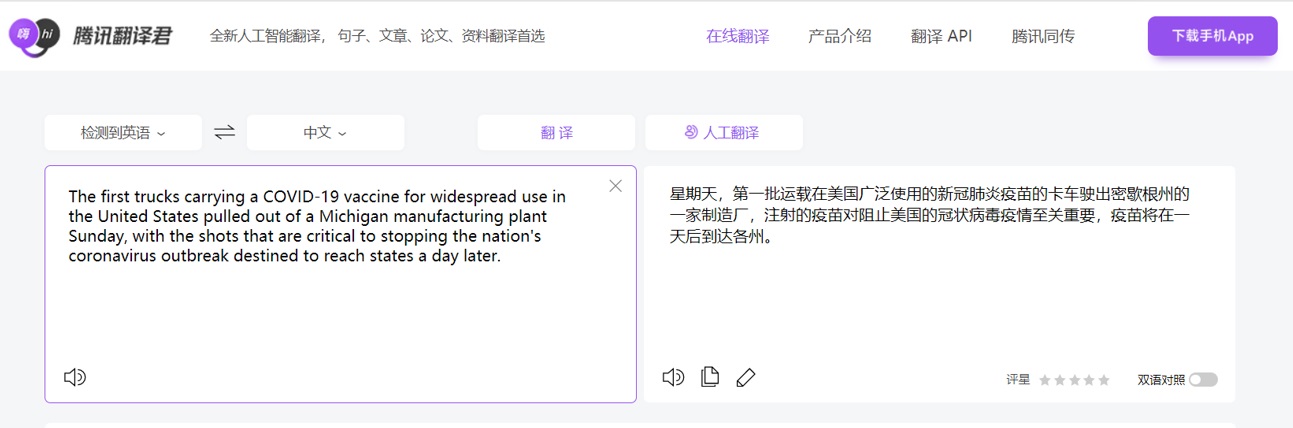Click the 翻译 translate button
The height and width of the screenshot is (428, 1293).
[556, 132]
